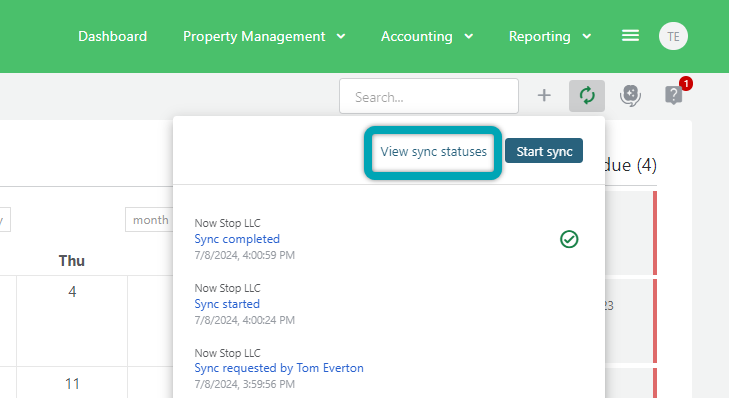Open the TE user avatar menu
Image resolution: width=729 pixels, height=398 pixels.
pyautogui.click(x=673, y=36)
